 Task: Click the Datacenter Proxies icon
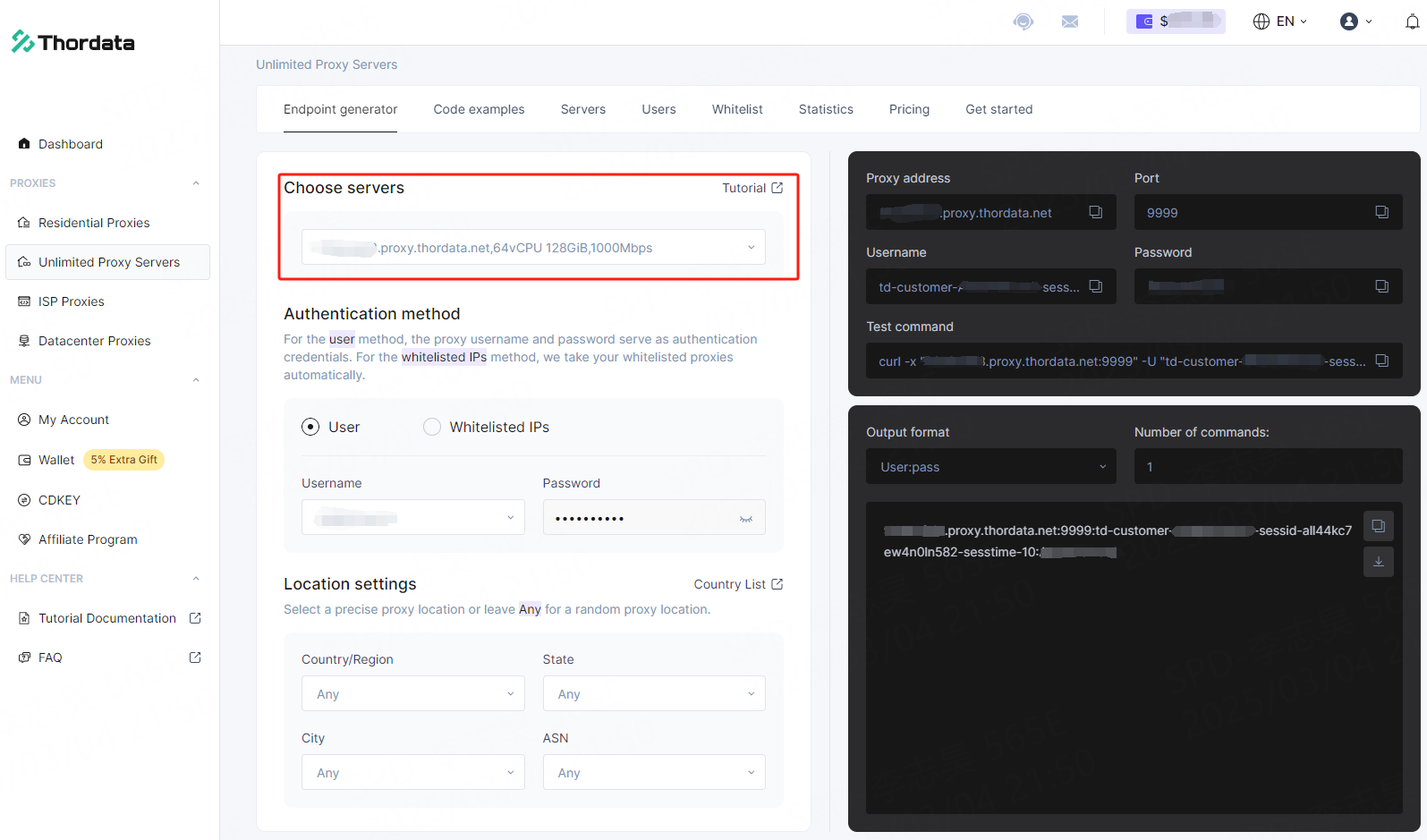pyautogui.click(x=24, y=340)
